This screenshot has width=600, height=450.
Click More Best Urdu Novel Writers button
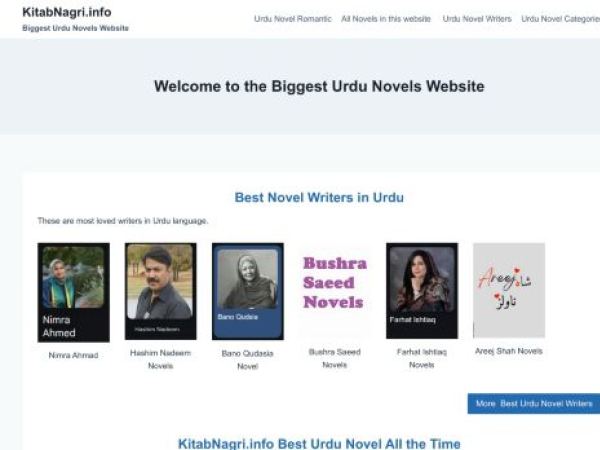pyautogui.click(x=534, y=404)
